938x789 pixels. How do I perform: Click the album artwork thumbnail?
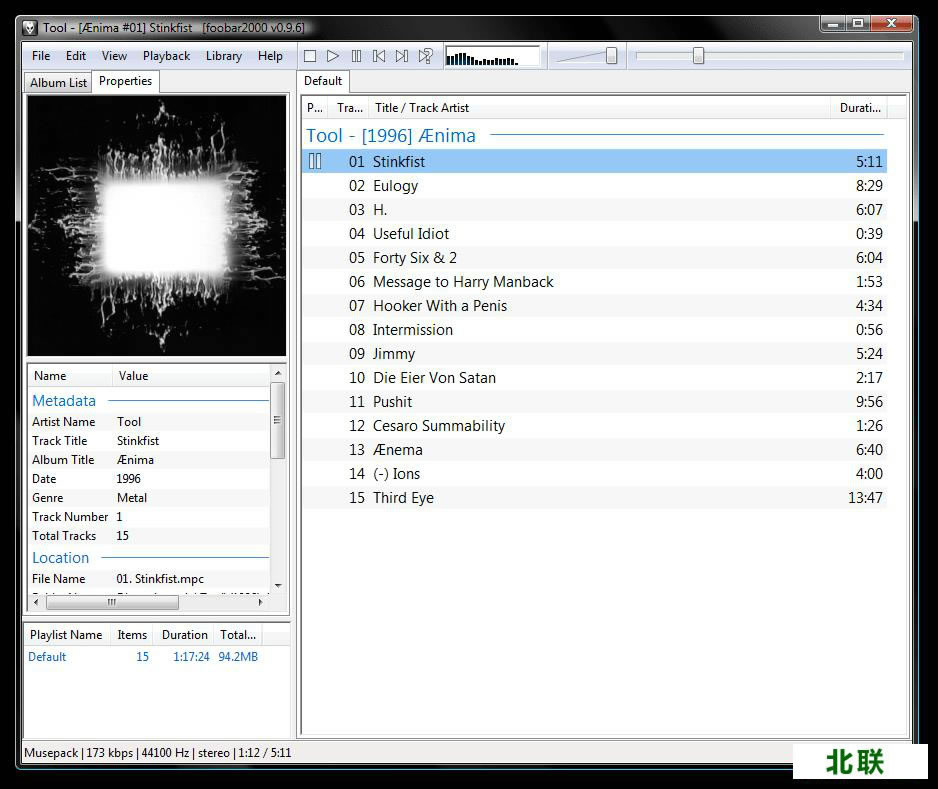coord(157,225)
